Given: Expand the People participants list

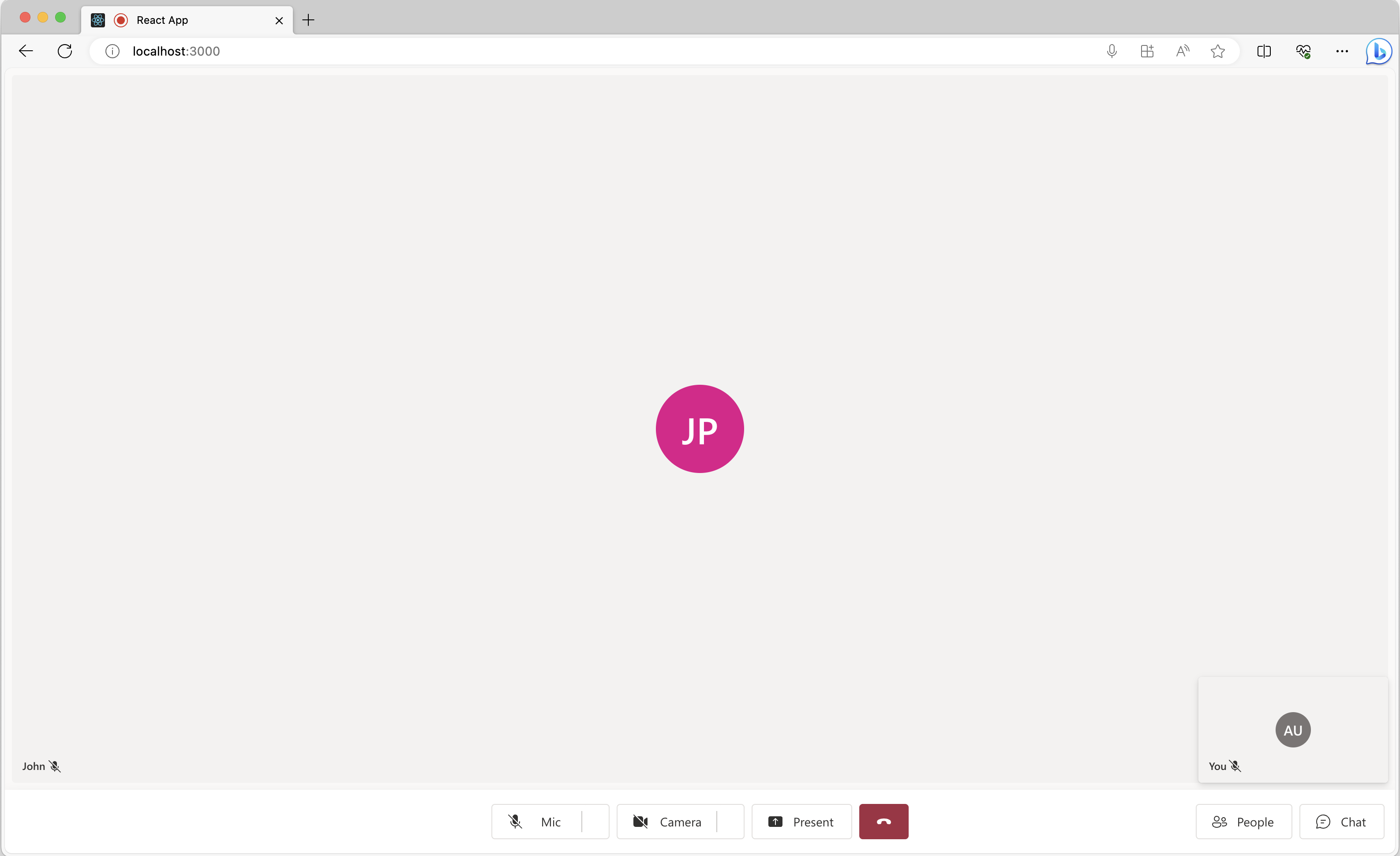Looking at the screenshot, I should [x=1244, y=822].
